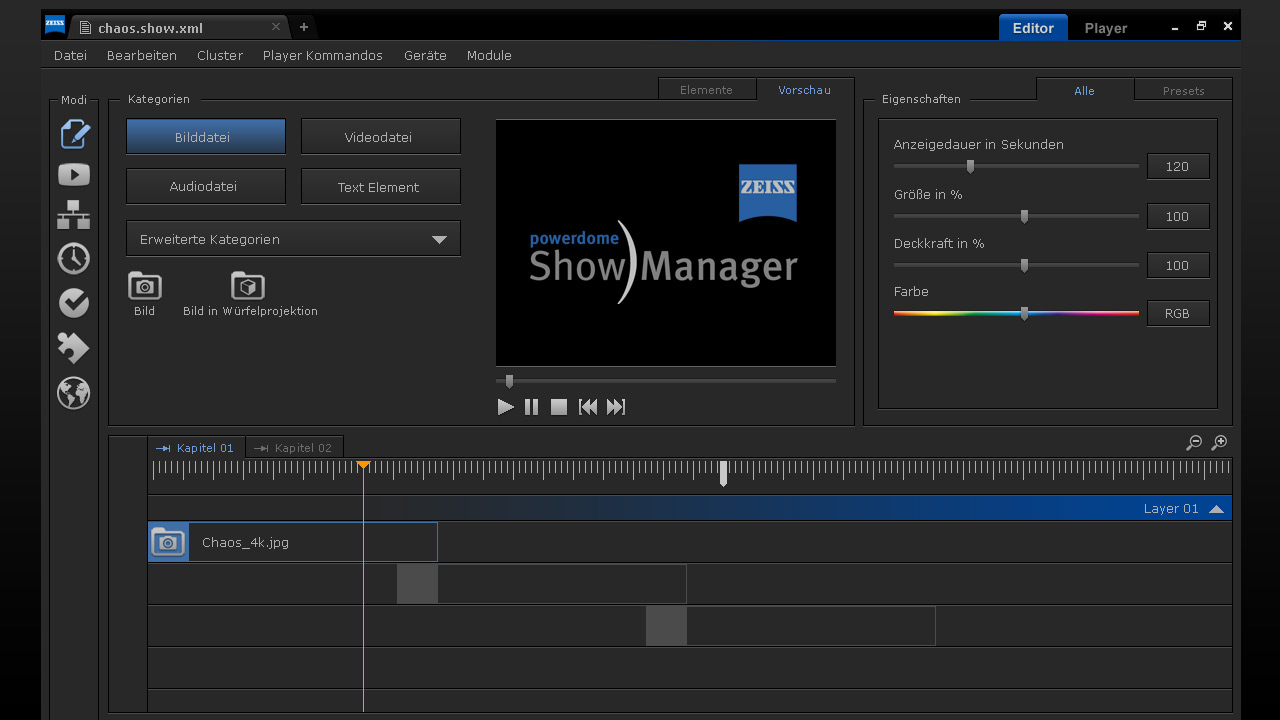Open the Cluster menu
The image size is (1280, 720).
pyautogui.click(x=220, y=55)
